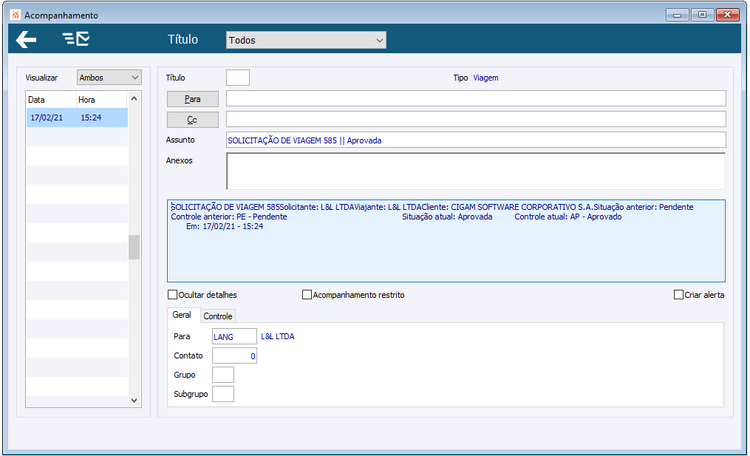Click the list scrollbar up arrow
The height and width of the screenshot is (456, 750).
tap(134, 99)
